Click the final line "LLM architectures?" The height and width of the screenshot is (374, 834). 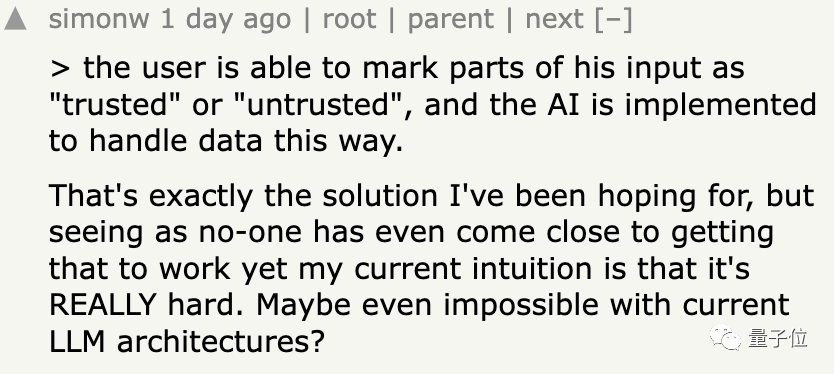tap(187, 341)
